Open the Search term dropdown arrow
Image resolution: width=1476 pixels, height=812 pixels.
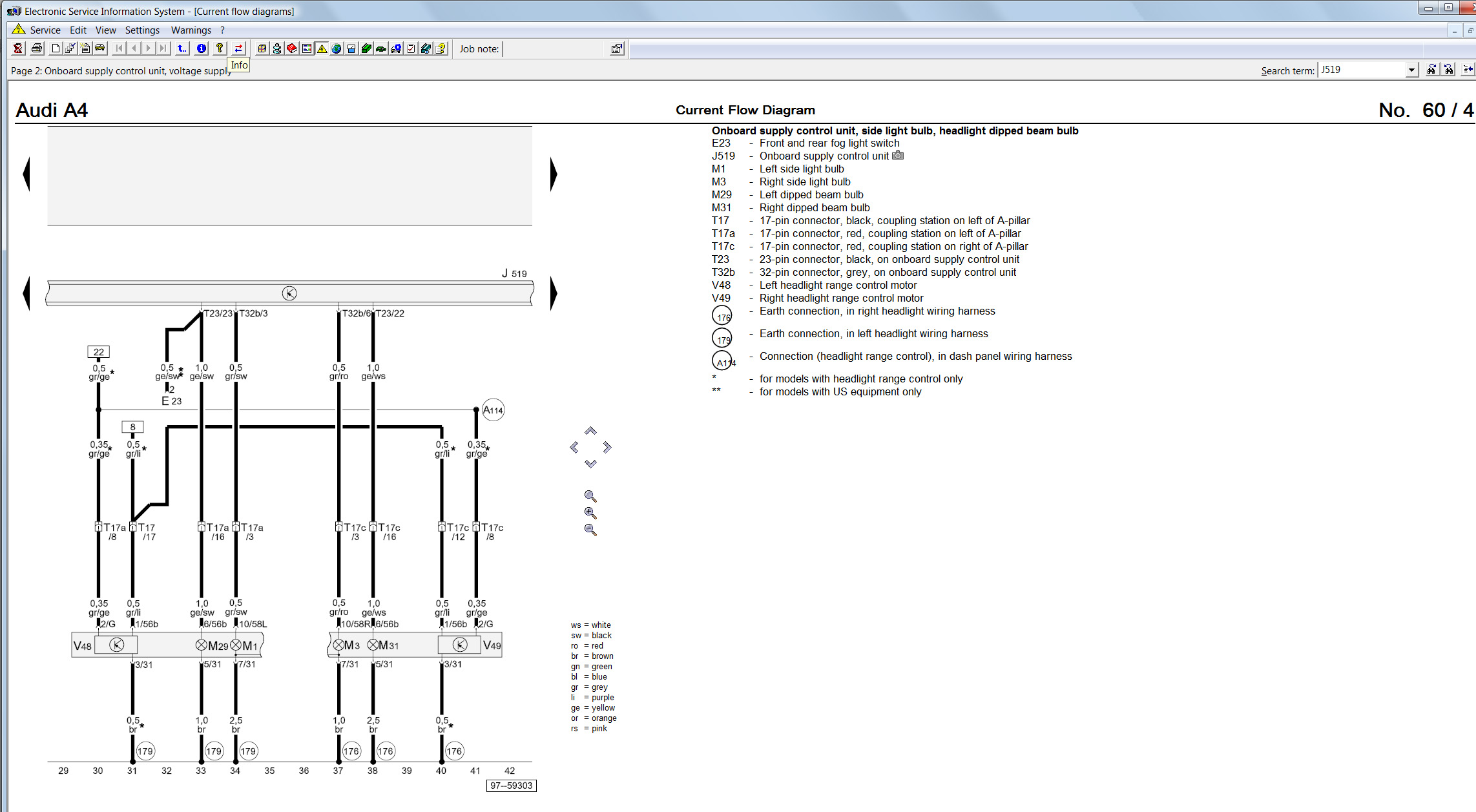(1411, 70)
